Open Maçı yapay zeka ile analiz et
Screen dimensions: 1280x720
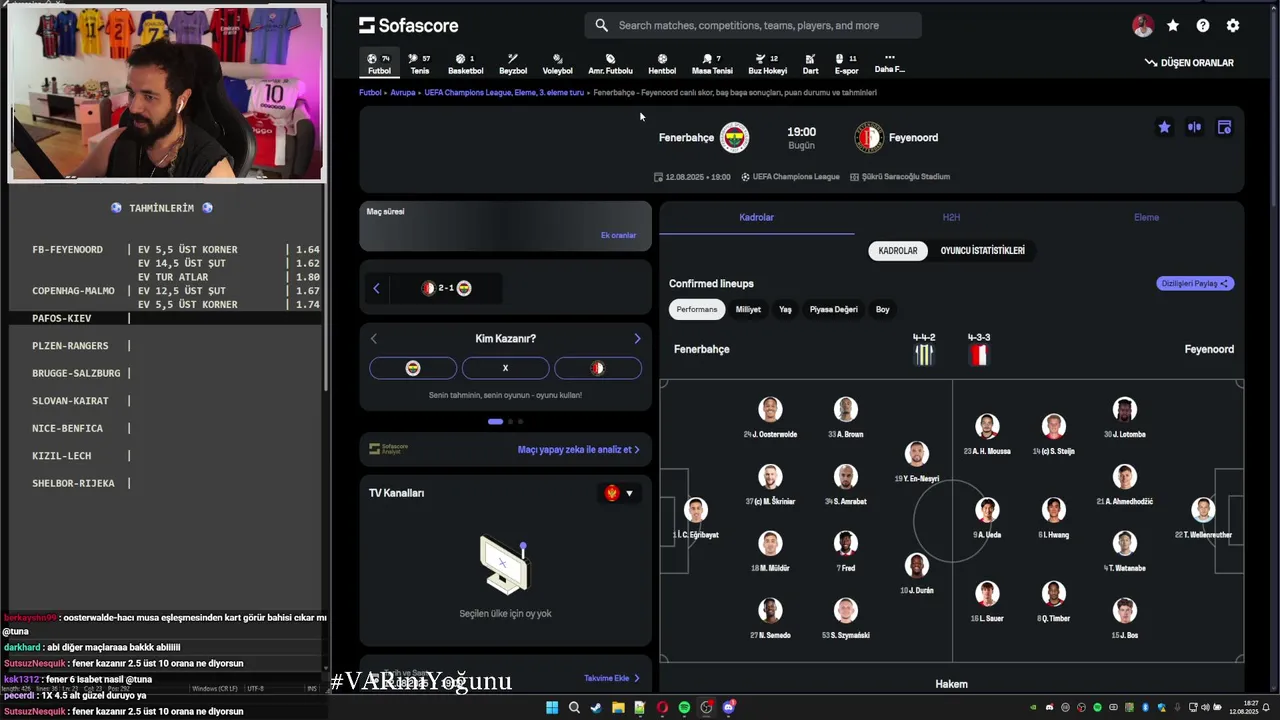[x=578, y=450]
